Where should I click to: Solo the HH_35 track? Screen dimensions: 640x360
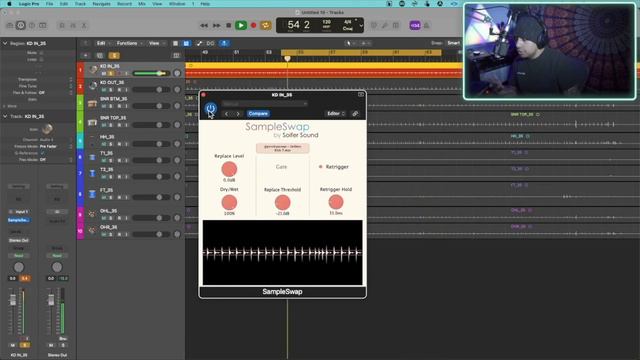click(111, 144)
